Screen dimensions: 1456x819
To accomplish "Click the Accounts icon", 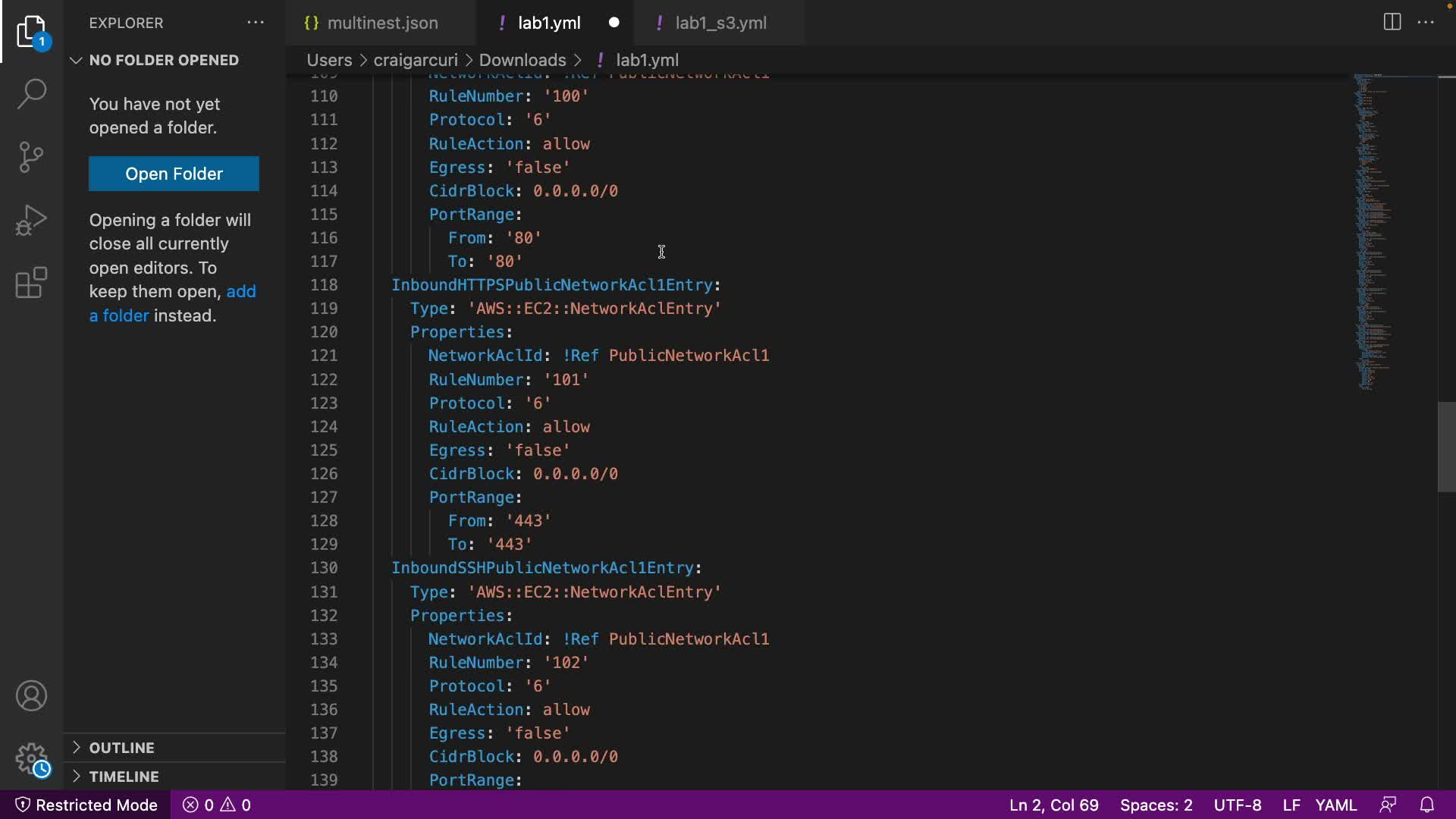I will [31, 696].
